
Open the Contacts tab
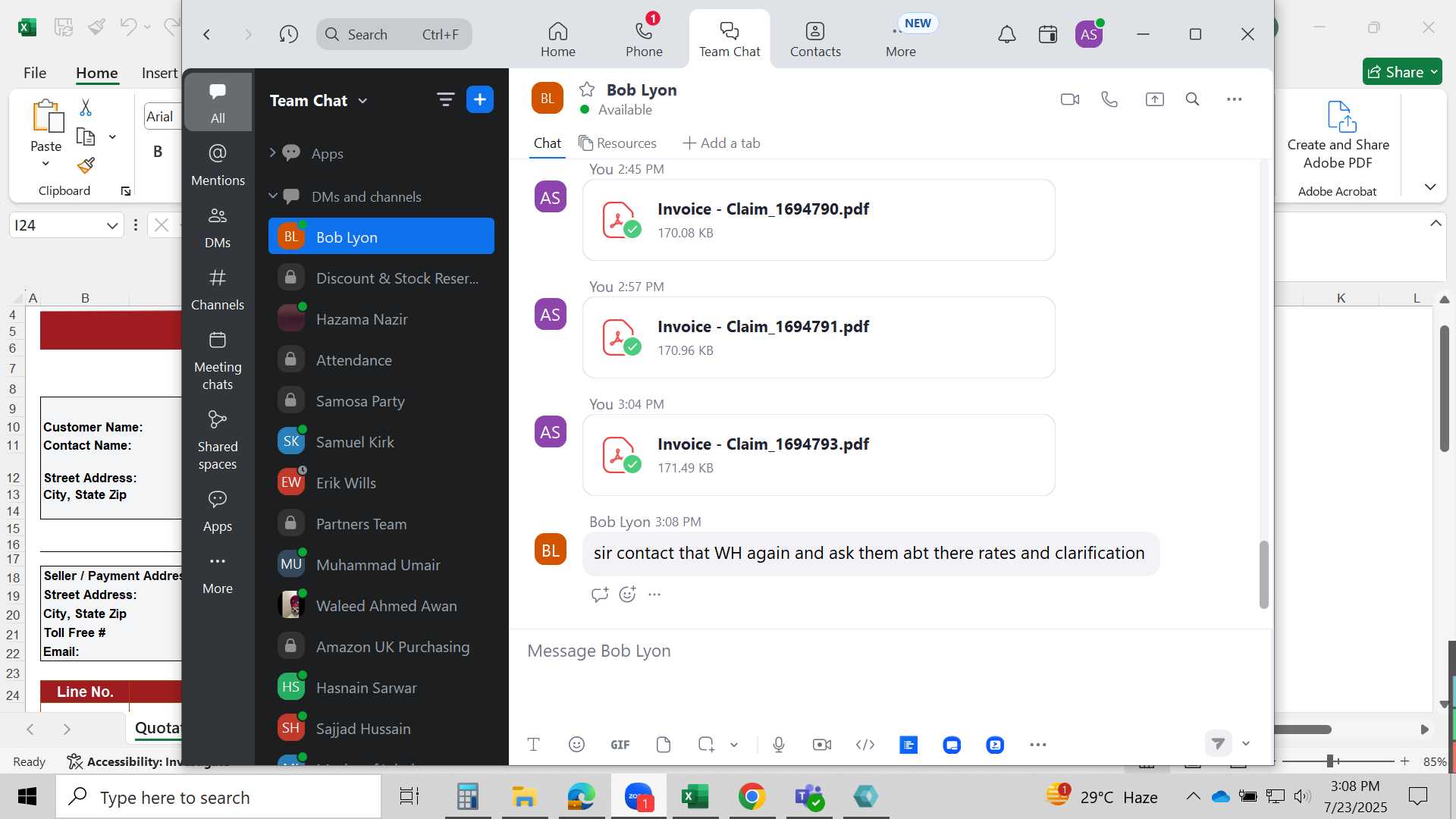815,39
